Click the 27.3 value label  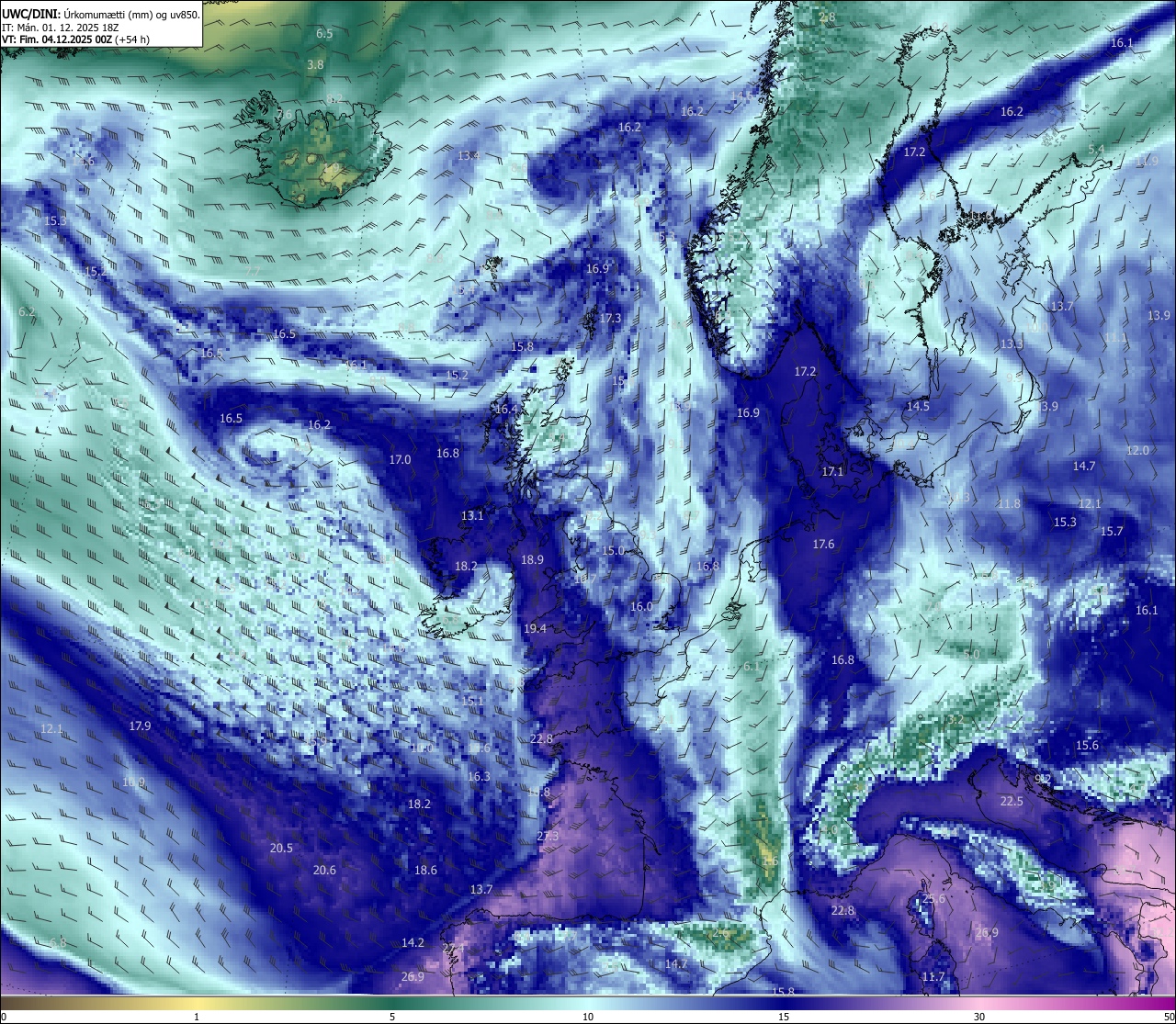(548, 836)
